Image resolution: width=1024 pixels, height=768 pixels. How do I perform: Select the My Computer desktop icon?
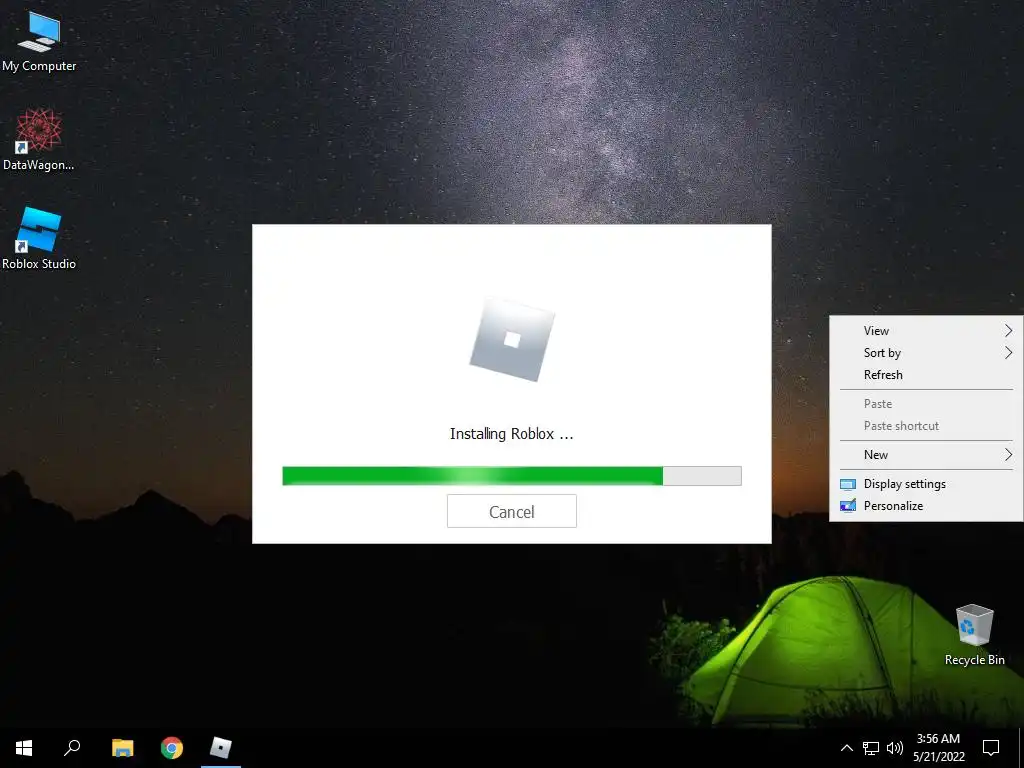pos(39,41)
